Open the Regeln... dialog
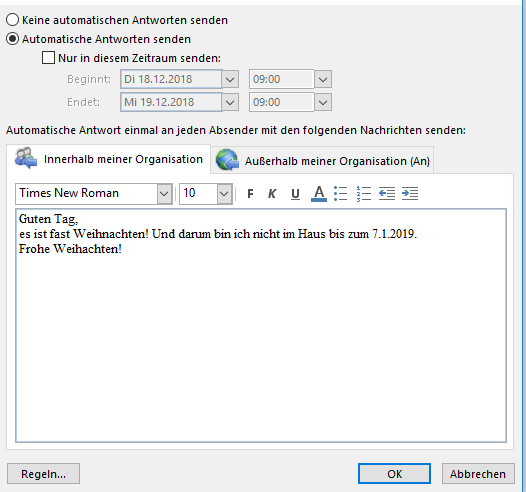526x492 pixels. tap(43, 474)
